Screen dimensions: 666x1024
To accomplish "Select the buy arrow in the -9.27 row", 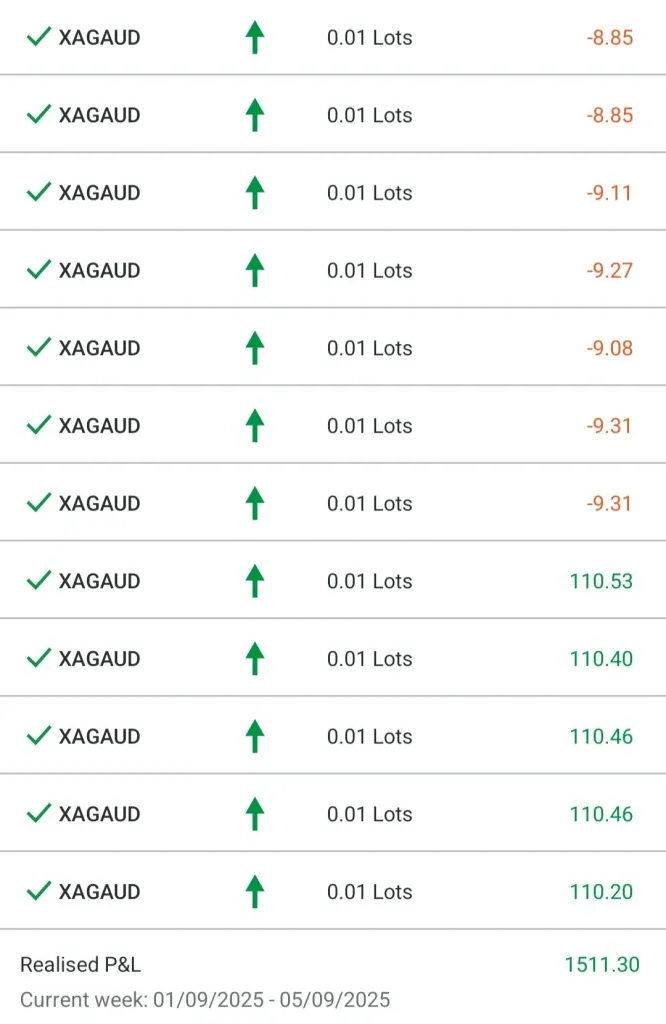I will point(255,270).
